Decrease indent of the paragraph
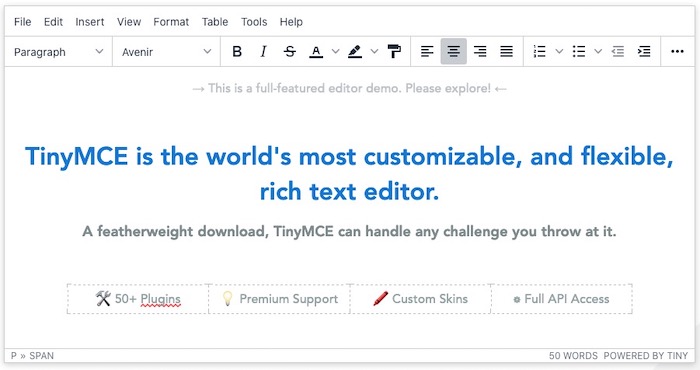Image resolution: width=700 pixels, height=370 pixels. (618, 52)
